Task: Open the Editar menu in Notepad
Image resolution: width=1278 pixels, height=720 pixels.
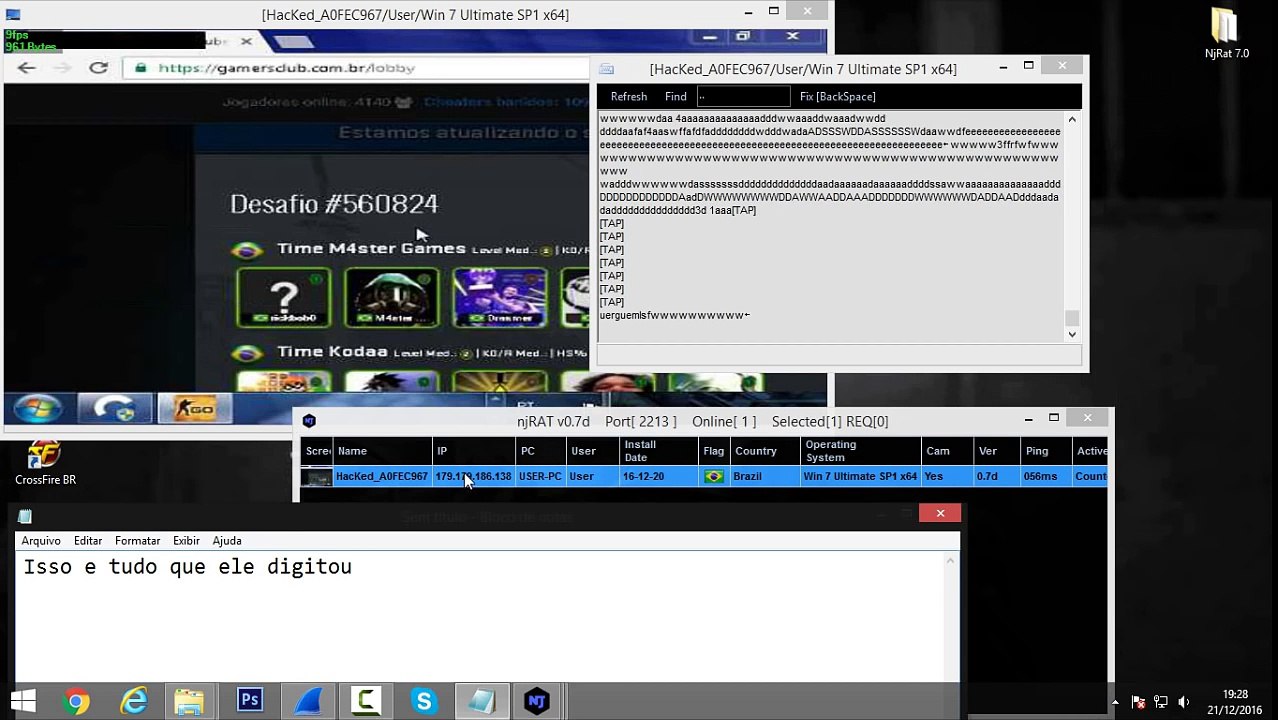Action: 88,541
